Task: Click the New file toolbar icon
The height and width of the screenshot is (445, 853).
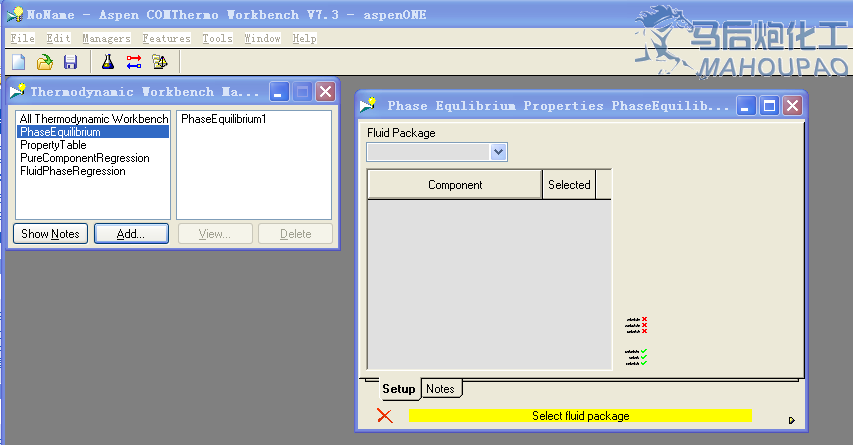Action: coord(18,62)
